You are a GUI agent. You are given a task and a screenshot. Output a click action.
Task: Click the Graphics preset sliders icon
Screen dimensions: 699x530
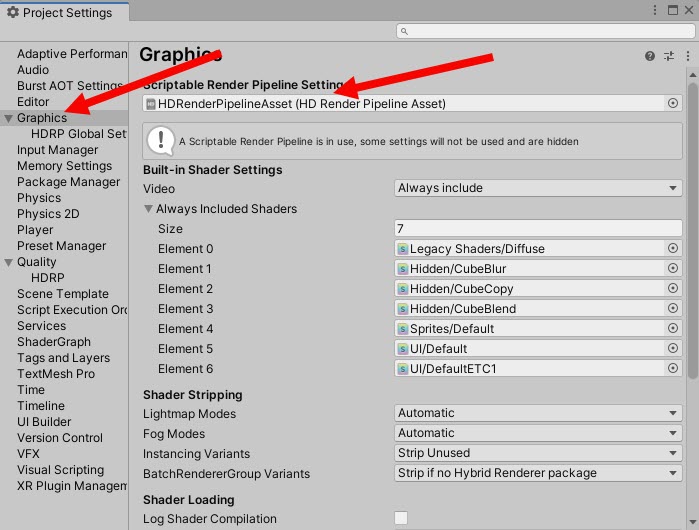pyautogui.click(x=669, y=56)
